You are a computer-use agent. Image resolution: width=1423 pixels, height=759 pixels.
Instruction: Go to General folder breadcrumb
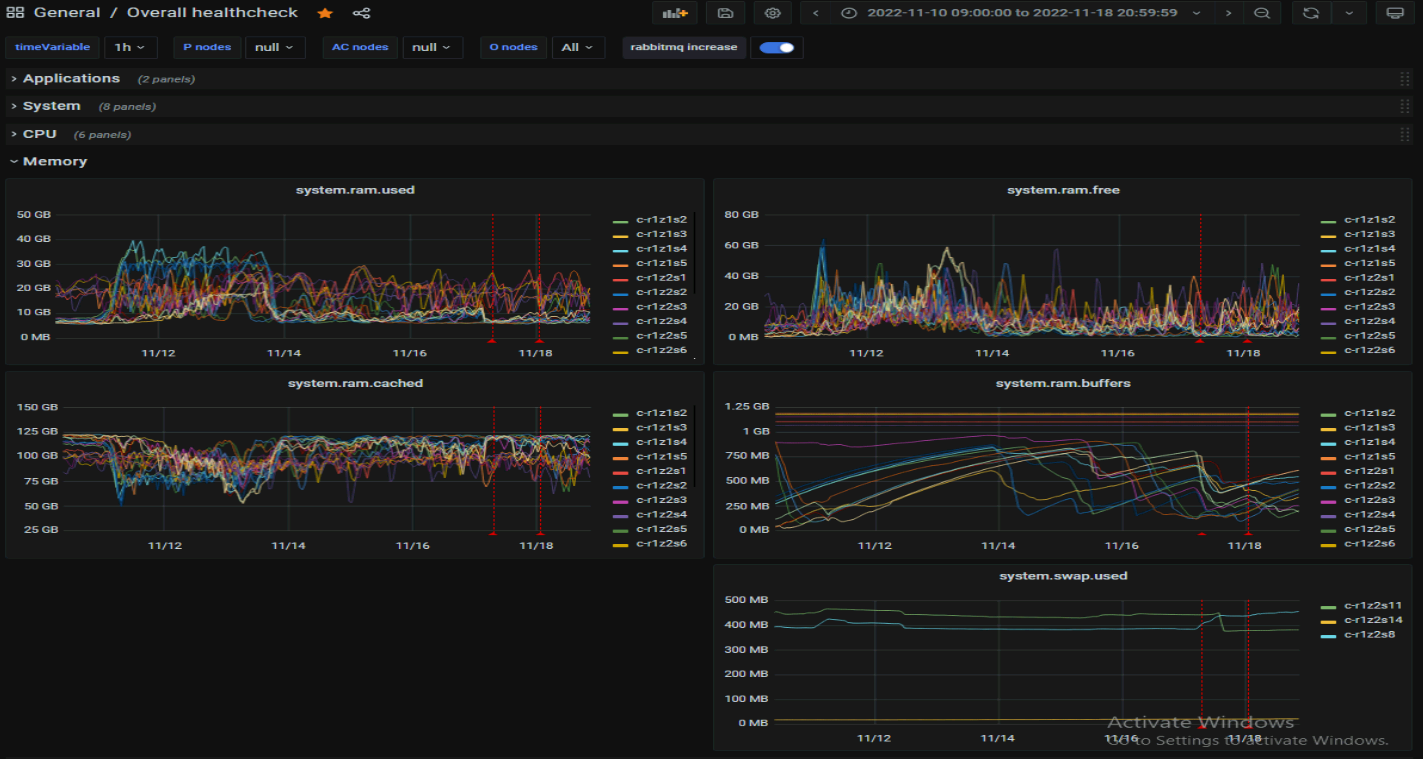(x=67, y=13)
